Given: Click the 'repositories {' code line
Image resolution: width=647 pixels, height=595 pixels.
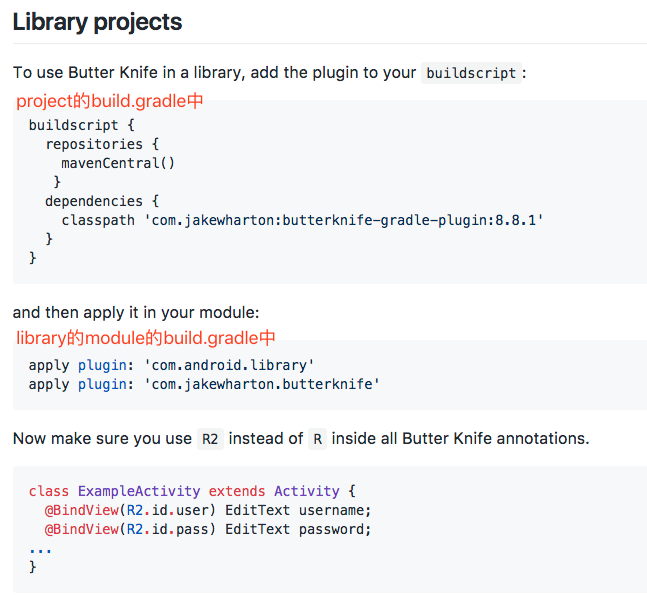Looking at the screenshot, I should pos(102,144).
